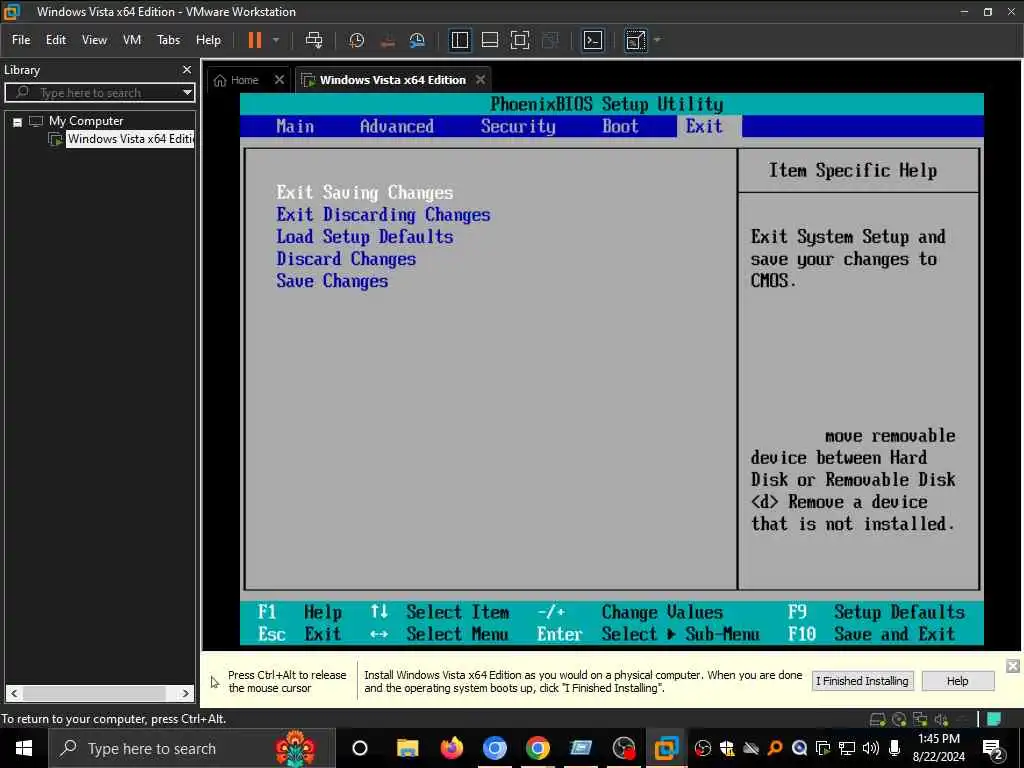The width and height of the screenshot is (1024, 768).
Task: Click the I Finished Installing button
Action: 862,681
